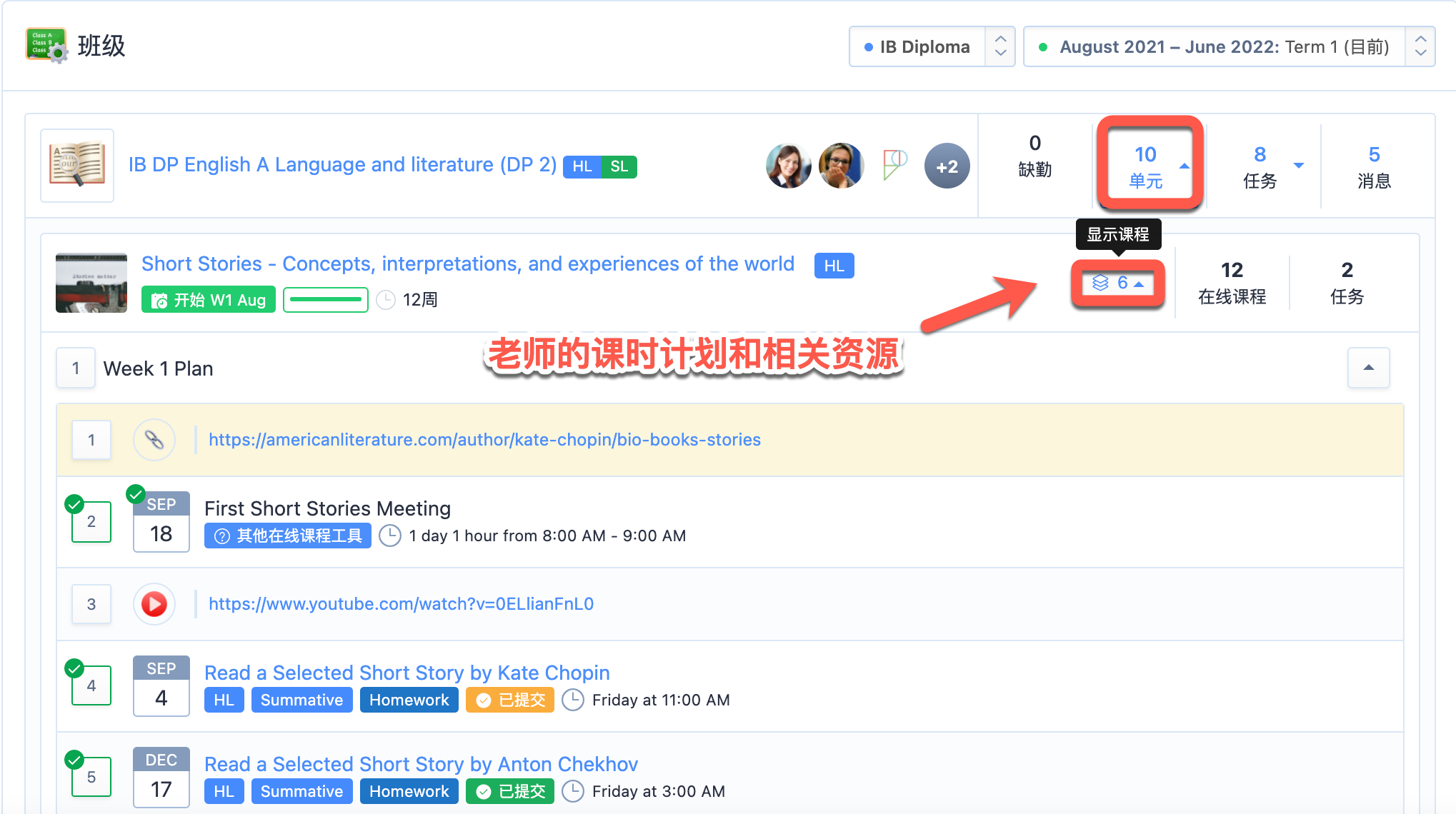Click the SEP 4 calendar date icon
The height and width of the screenshot is (814, 1456).
coord(161,685)
